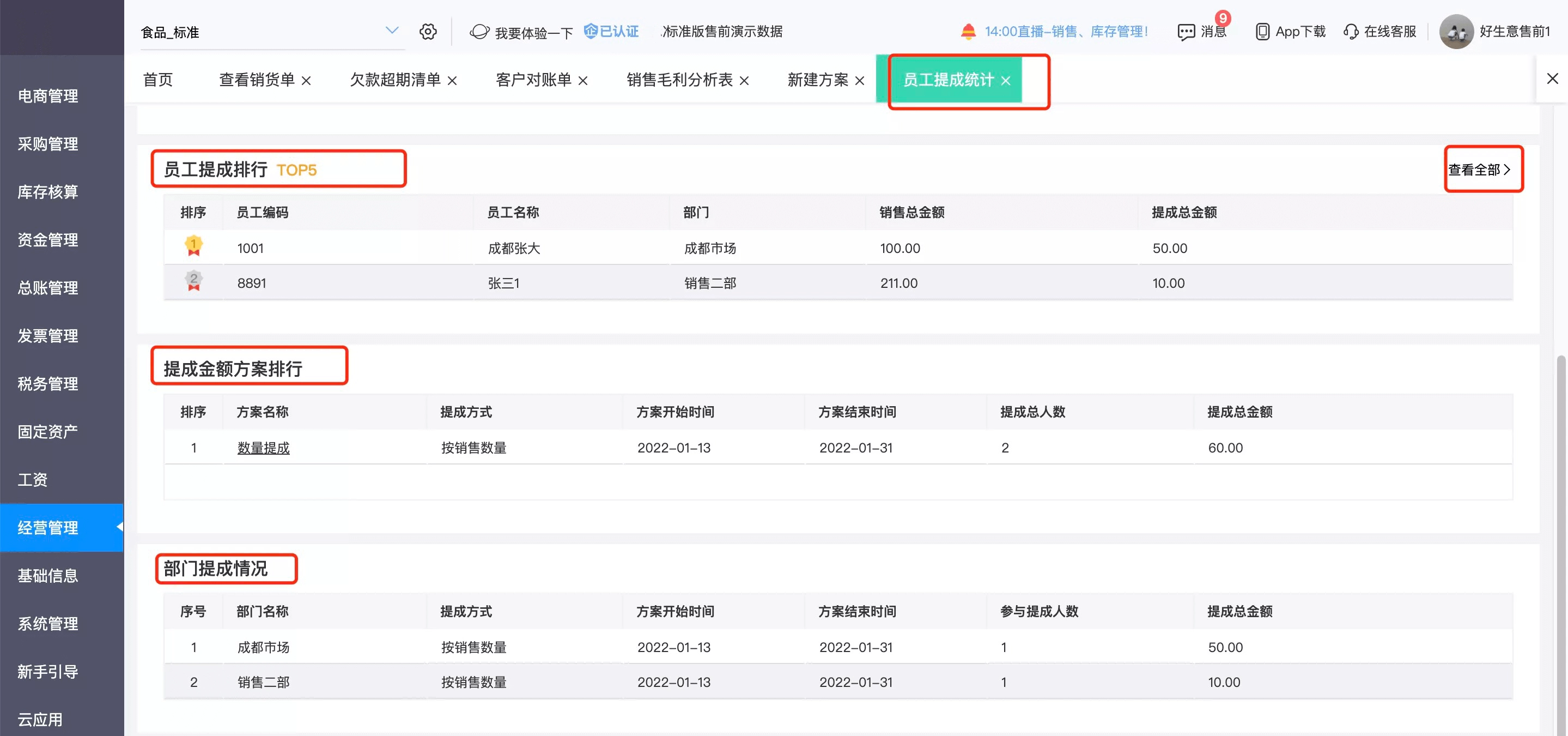Switch to the 欠款超期清单 tab
This screenshot has height=736, width=1568.
[x=395, y=80]
